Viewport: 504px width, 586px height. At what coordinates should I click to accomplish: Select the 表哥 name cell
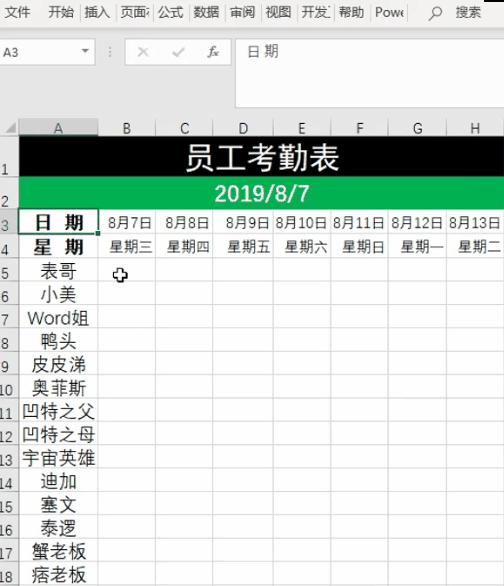coord(59,270)
